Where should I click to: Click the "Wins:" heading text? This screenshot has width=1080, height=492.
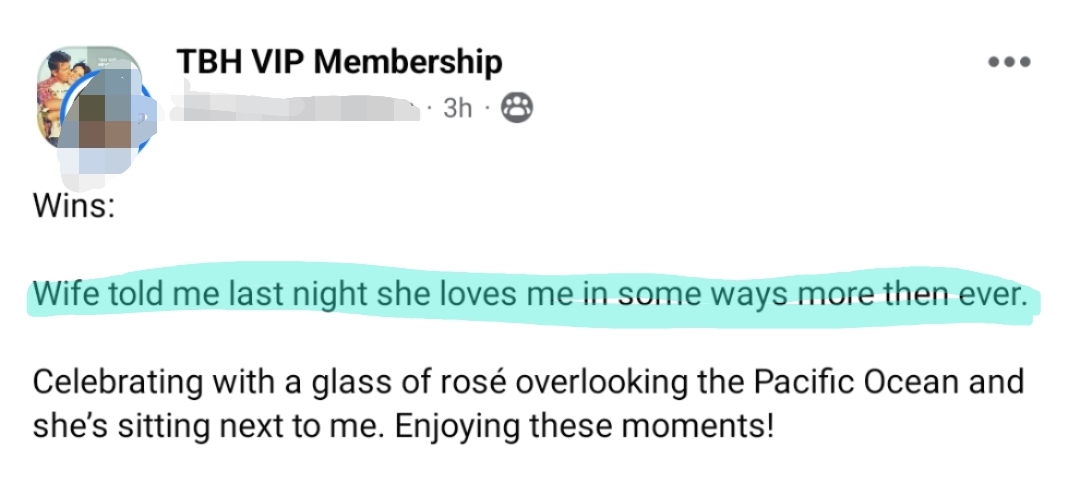coord(75,207)
